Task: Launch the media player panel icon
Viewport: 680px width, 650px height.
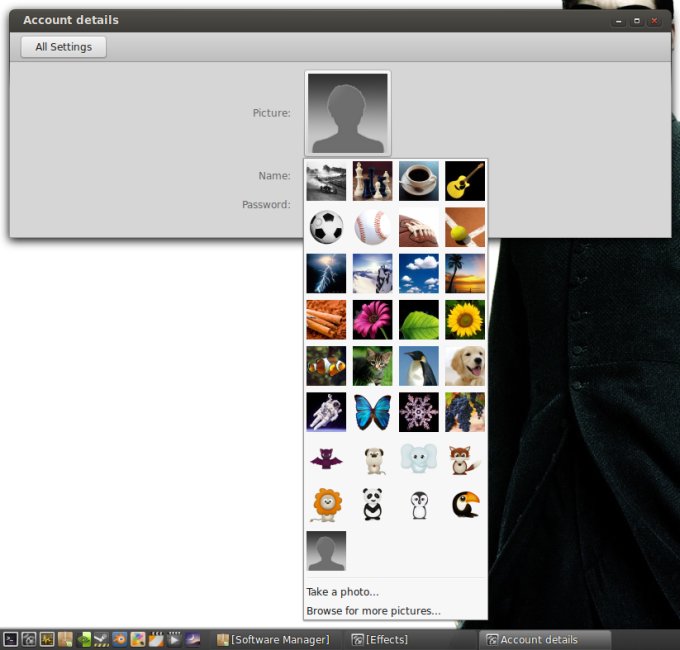Action: 174,640
